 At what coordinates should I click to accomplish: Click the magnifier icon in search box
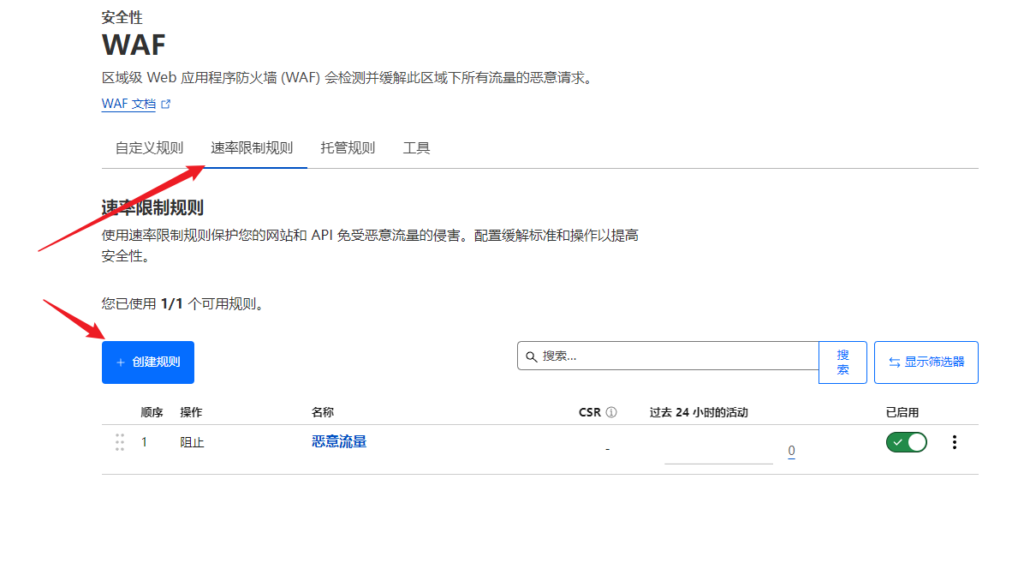(x=531, y=356)
